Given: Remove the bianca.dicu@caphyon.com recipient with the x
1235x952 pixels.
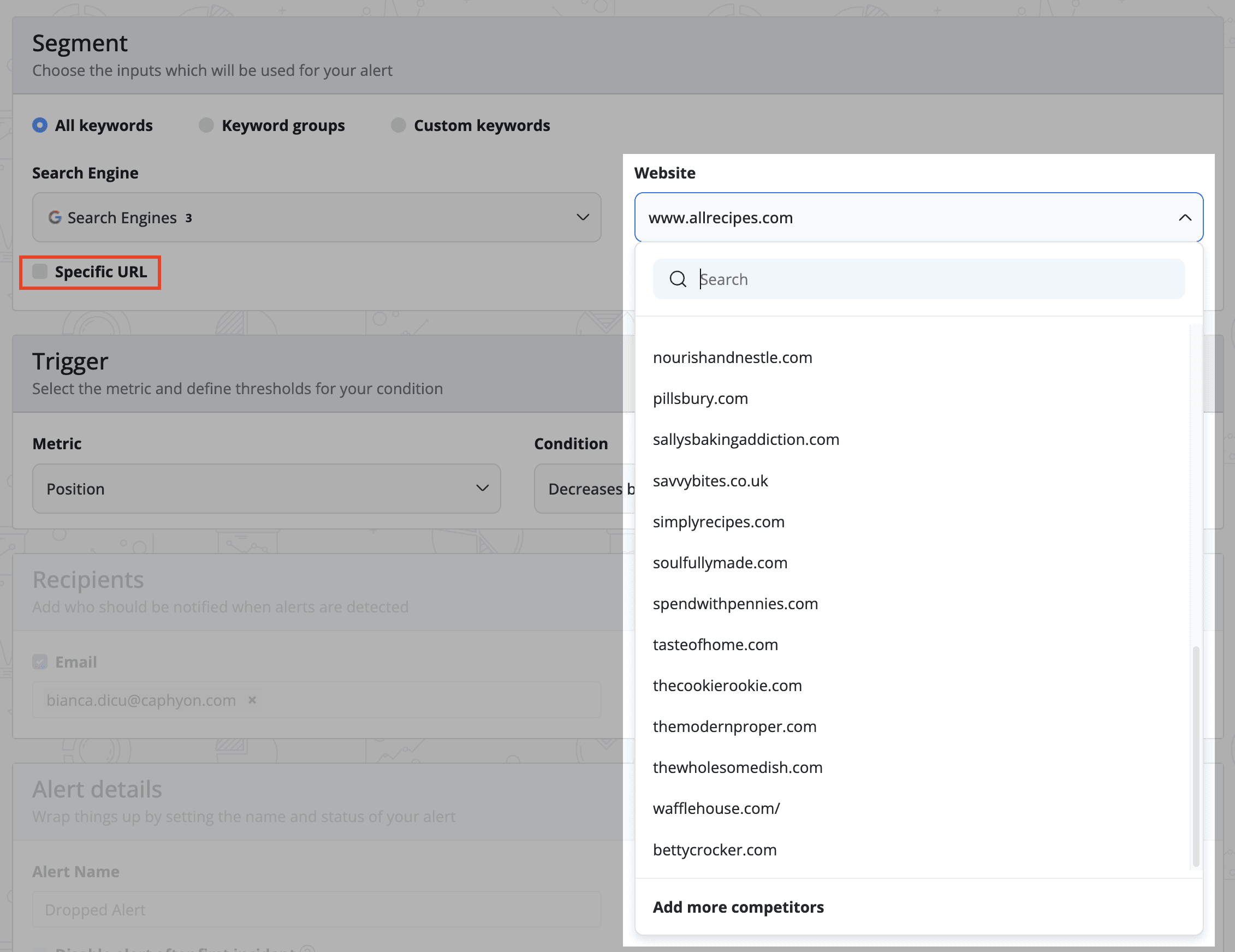Looking at the screenshot, I should [252, 700].
